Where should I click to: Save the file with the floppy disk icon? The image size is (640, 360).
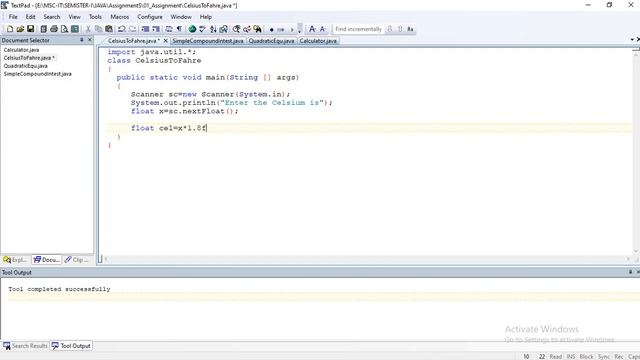click(x=31, y=29)
